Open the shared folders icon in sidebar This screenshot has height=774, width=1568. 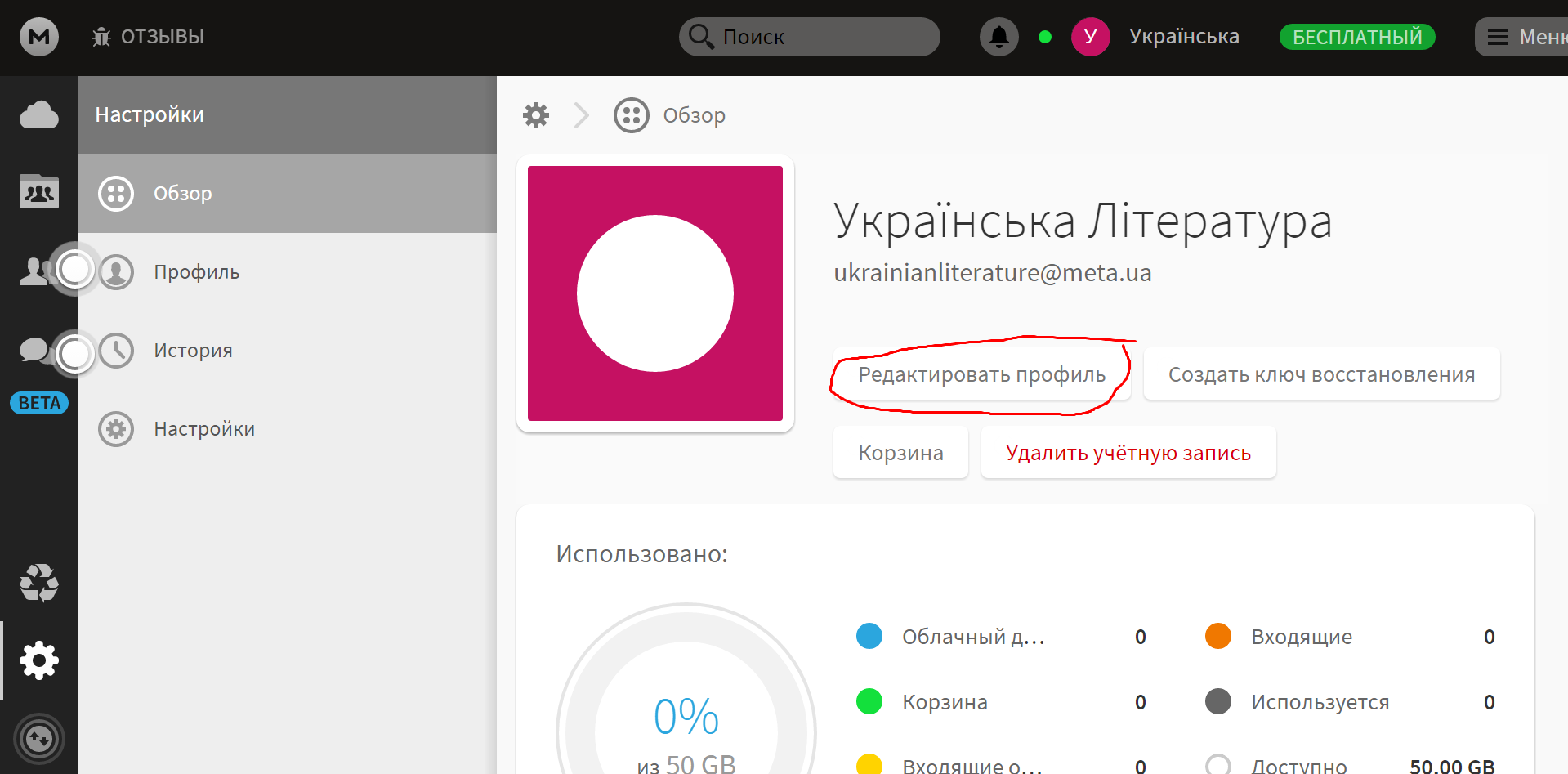[x=39, y=192]
